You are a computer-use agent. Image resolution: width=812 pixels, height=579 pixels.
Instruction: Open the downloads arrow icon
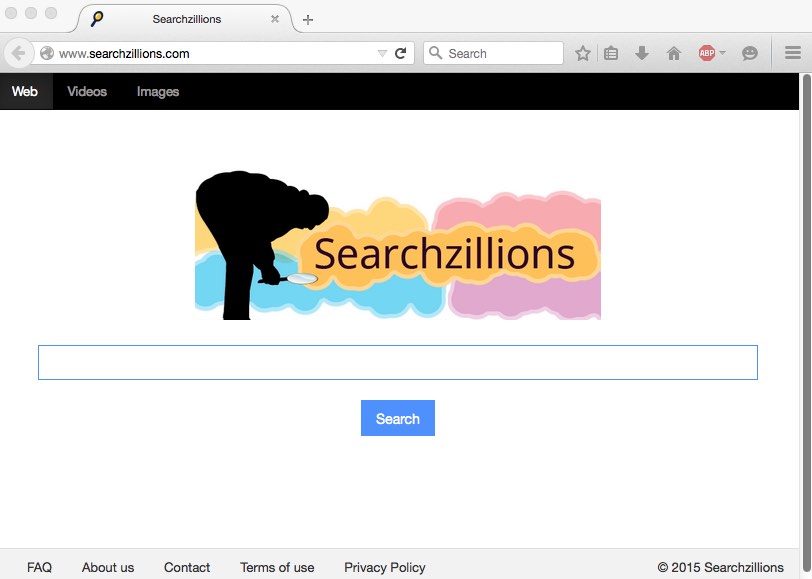pos(642,54)
